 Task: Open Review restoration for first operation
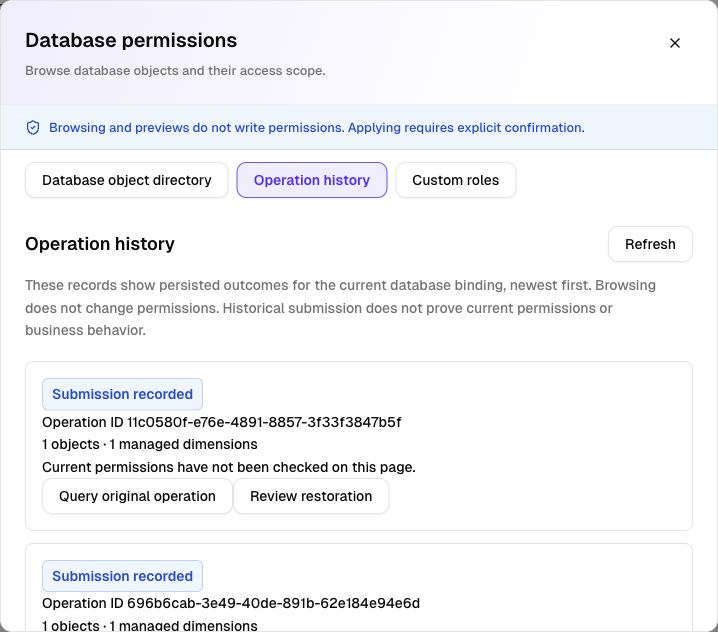[x=311, y=496]
